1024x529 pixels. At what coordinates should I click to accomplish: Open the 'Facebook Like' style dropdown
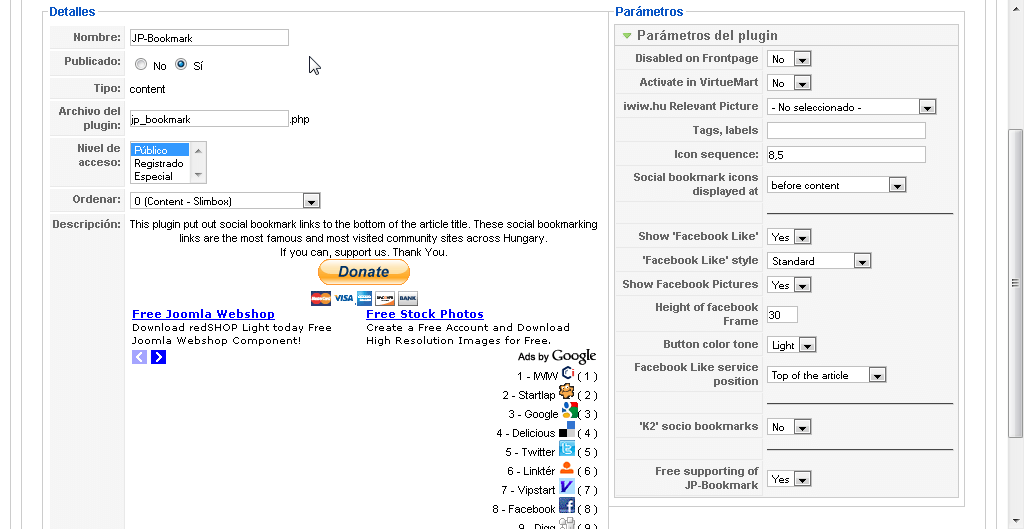pyautogui.click(x=820, y=261)
